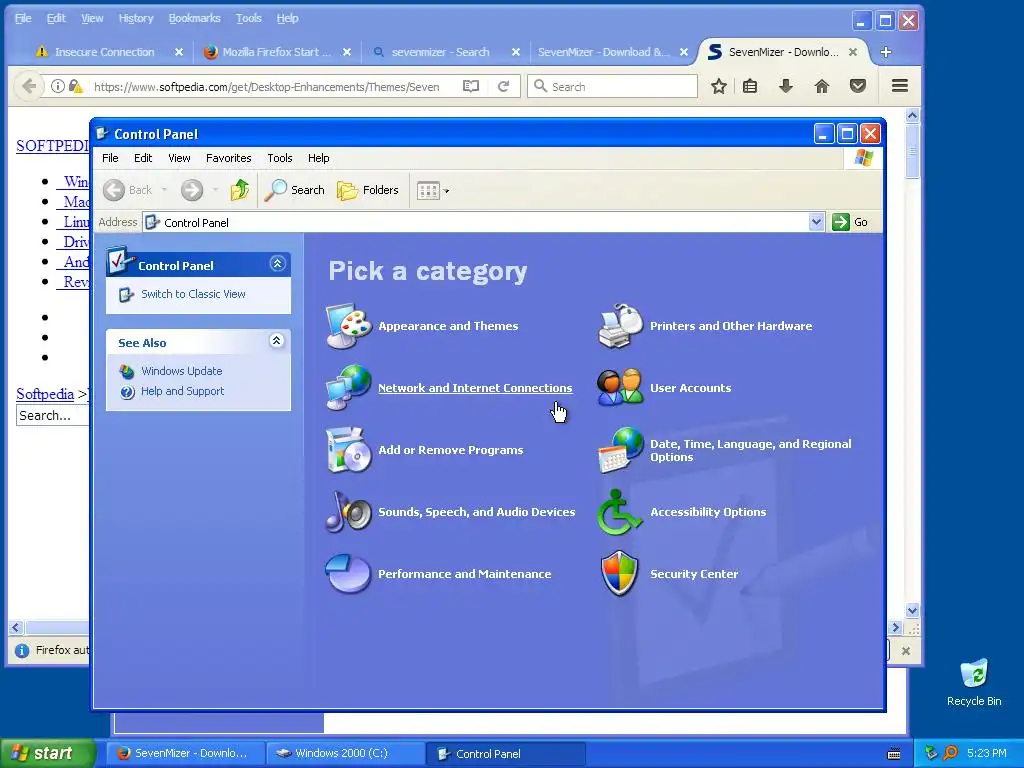Open Help and Support link
Viewport: 1024px width, 768px height.
tap(182, 391)
